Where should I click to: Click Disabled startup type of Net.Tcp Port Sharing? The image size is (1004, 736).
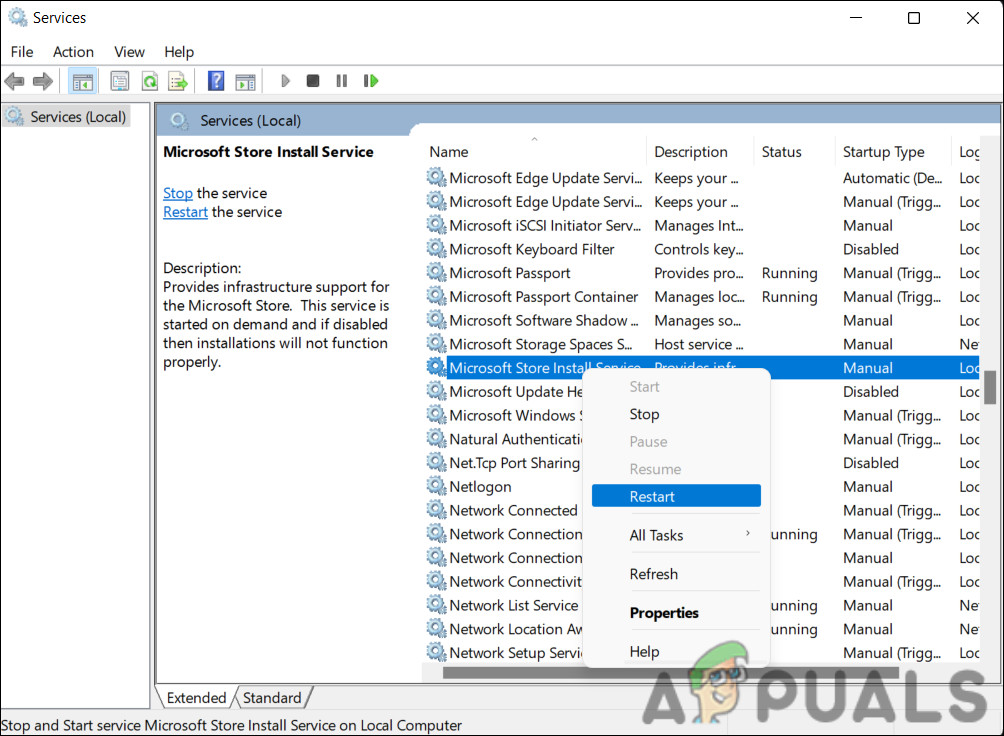870,463
